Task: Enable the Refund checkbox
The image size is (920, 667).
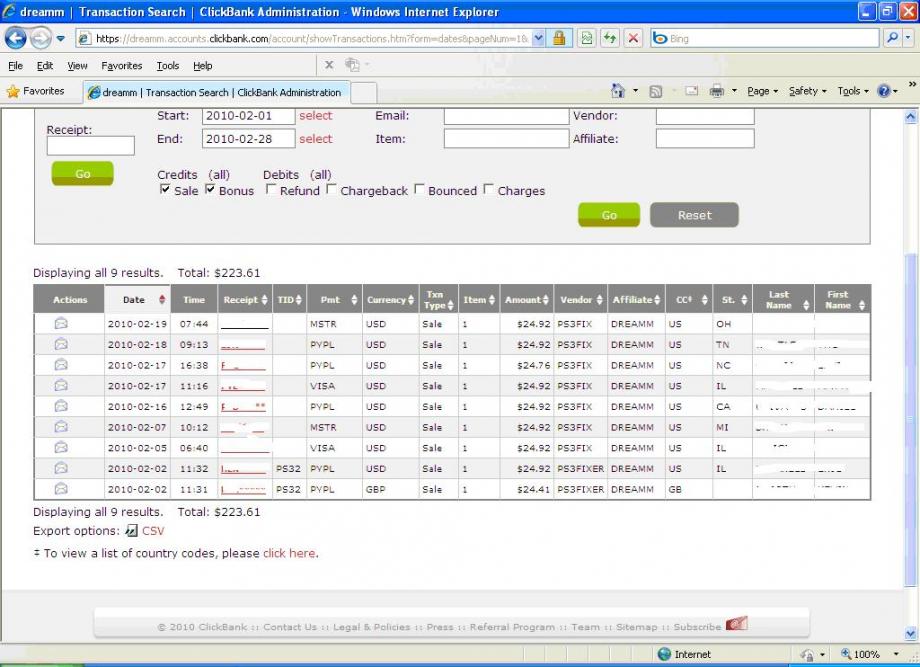Action: tap(271, 190)
